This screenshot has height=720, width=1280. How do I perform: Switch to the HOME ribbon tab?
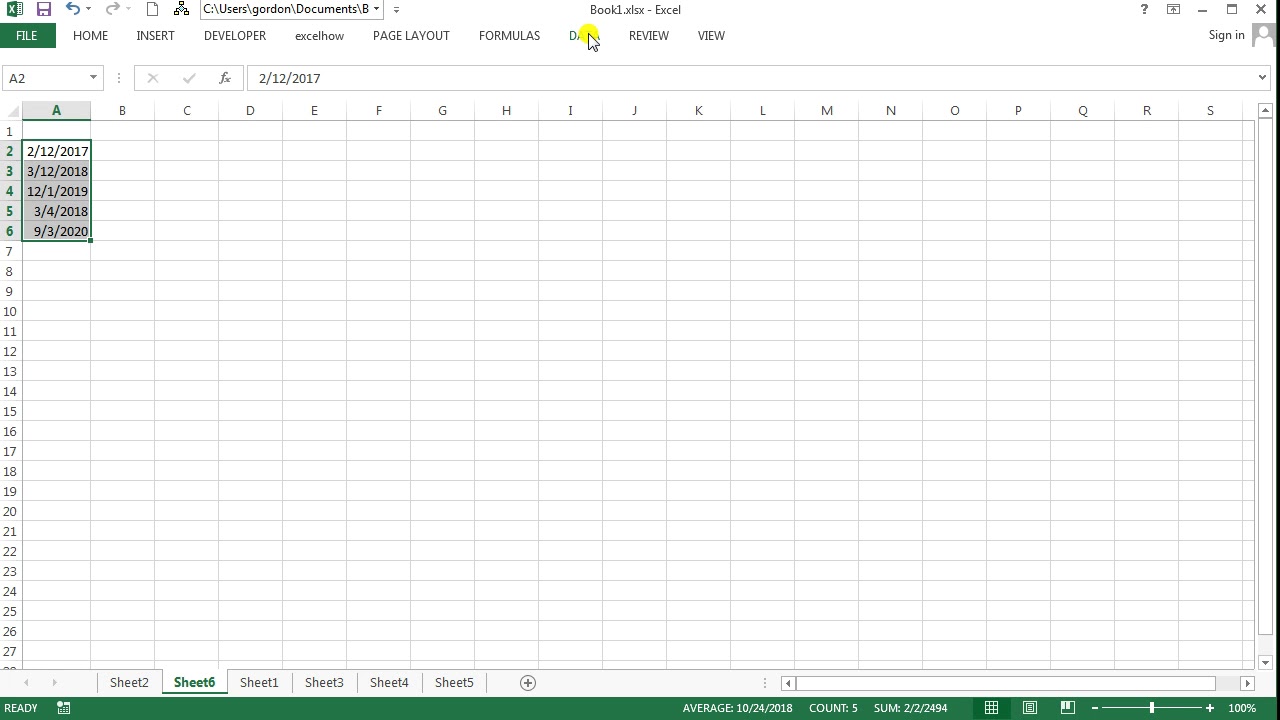tap(90, 35)
